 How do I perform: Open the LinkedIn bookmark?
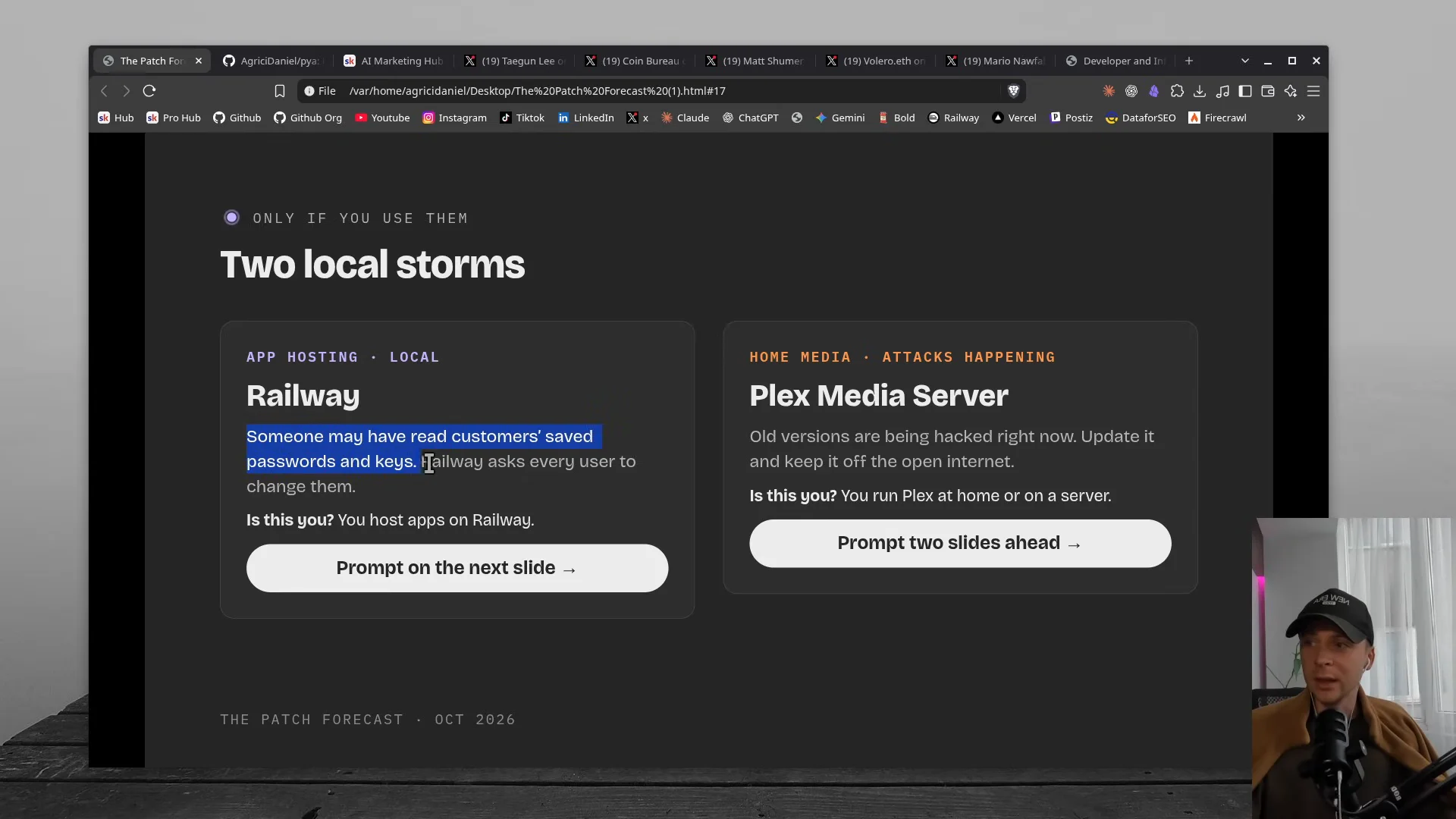tap(586, 118)
